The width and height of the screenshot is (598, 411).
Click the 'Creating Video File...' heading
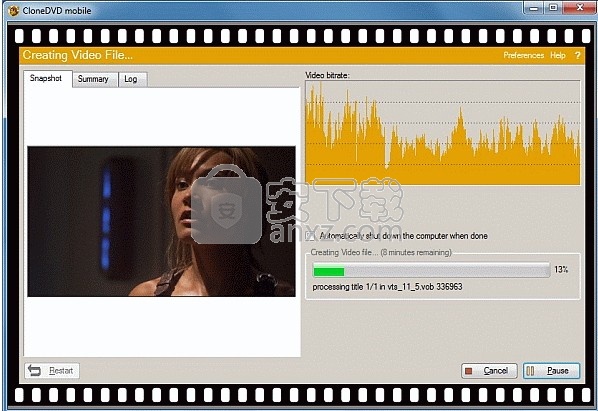coord(78,55)
